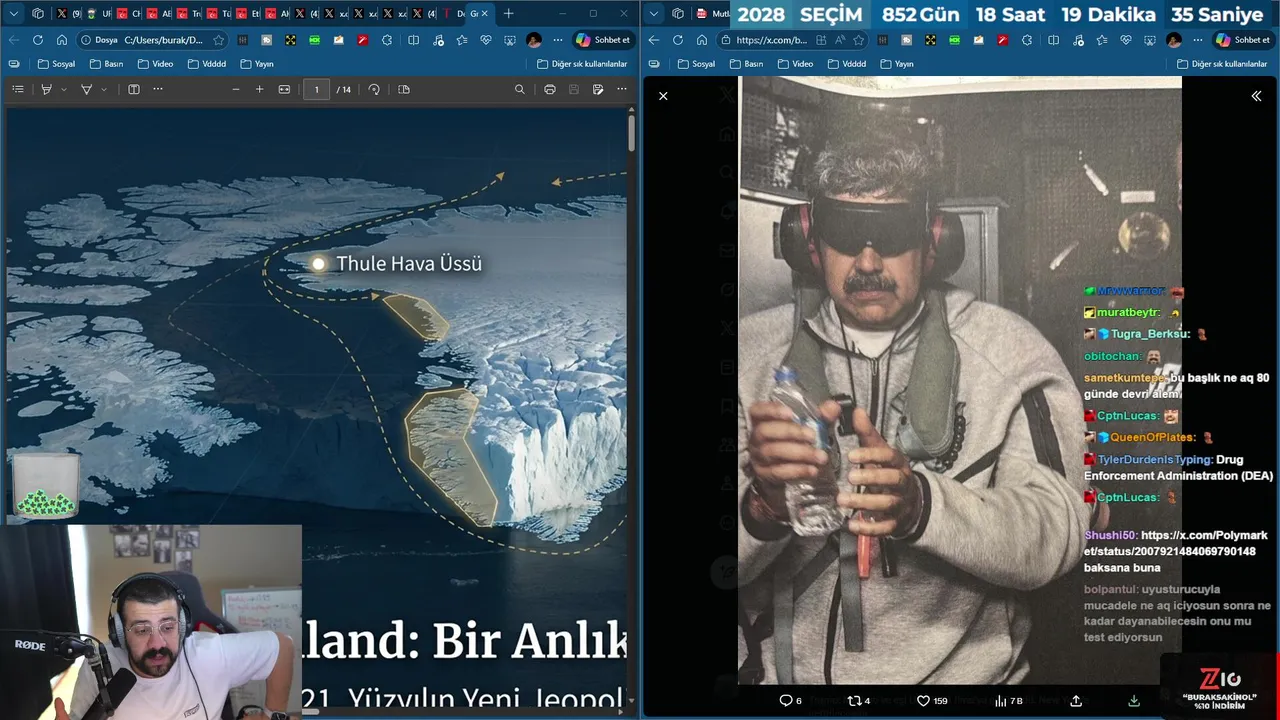Open a new tab in the left browser

[x=508, y=13]
